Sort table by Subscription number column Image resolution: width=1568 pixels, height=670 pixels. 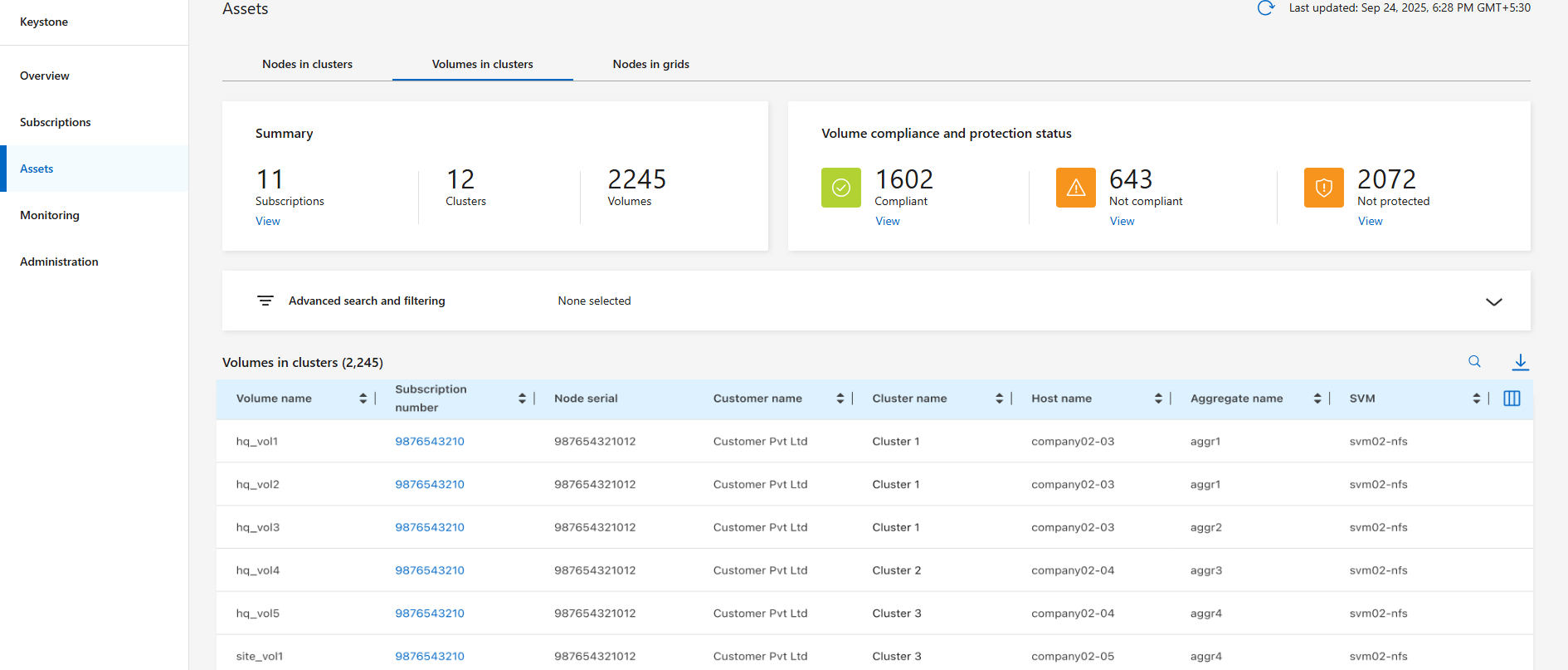tap(522, 399)
